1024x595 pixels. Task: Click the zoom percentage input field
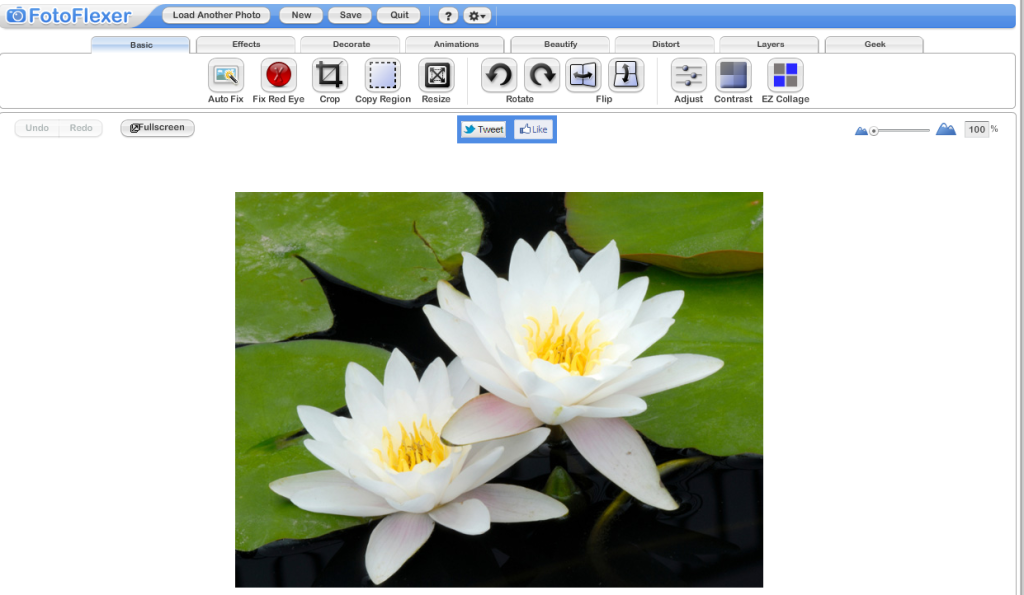(x=978, y=129)
